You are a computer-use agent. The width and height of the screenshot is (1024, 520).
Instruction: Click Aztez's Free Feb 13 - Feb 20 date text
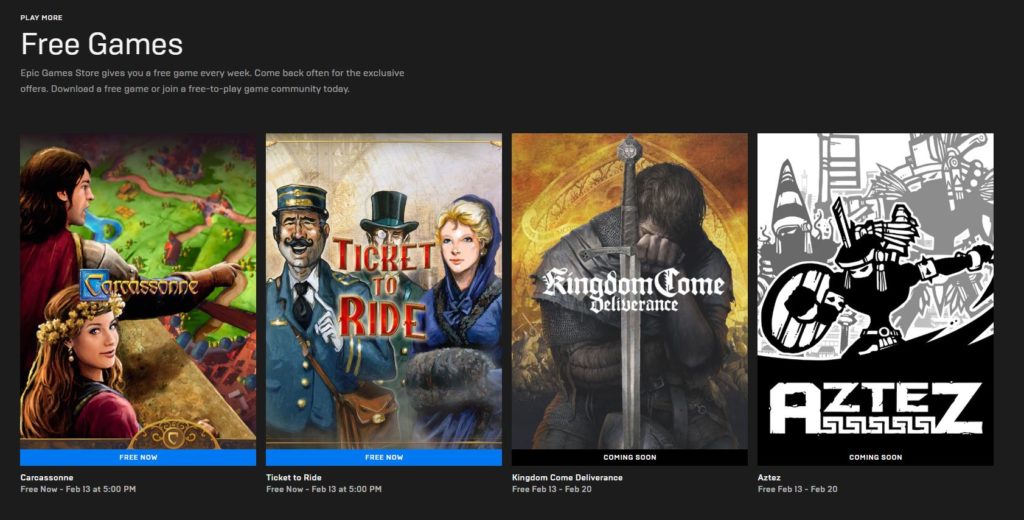coord(797,490)
